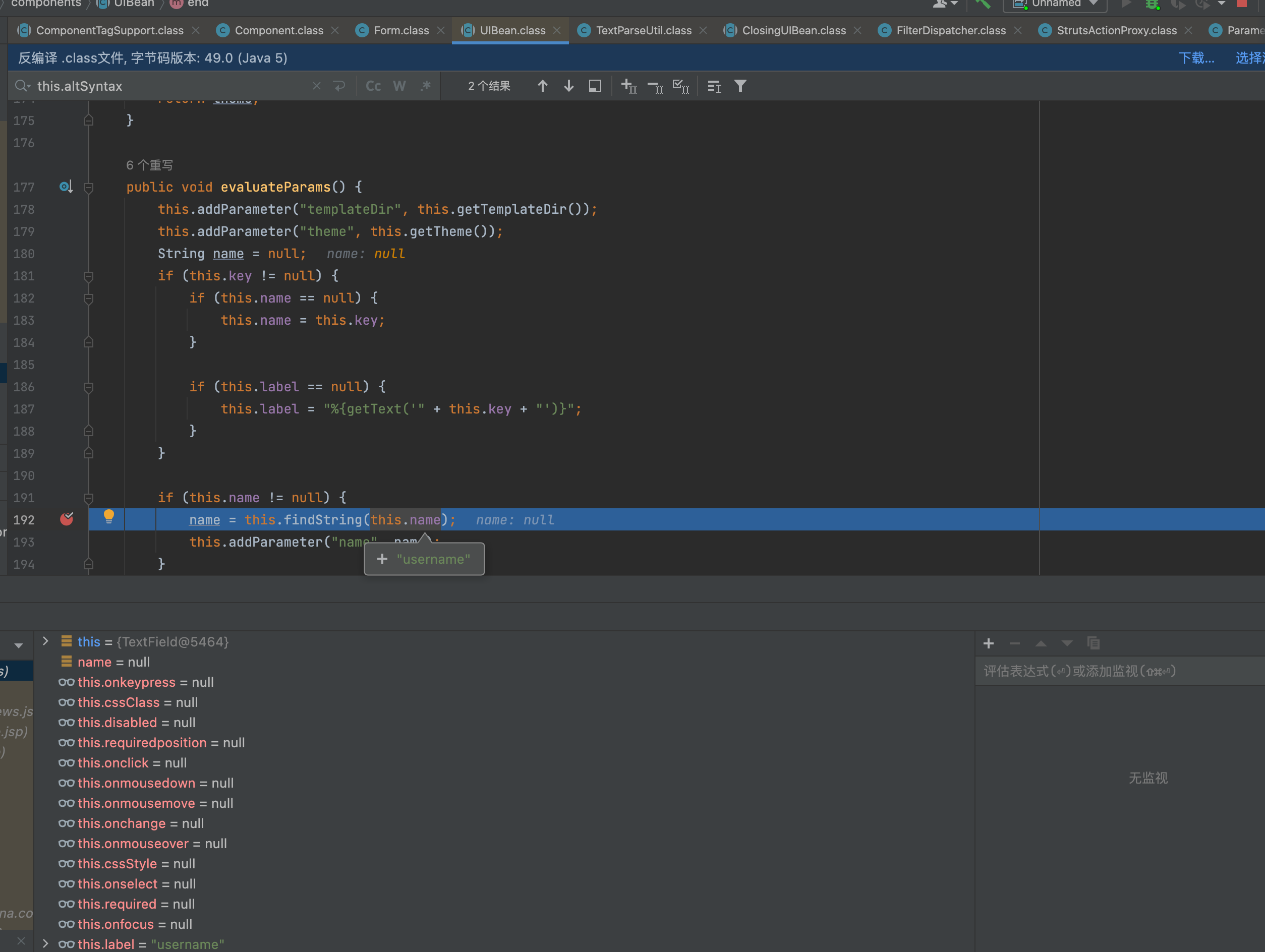Open the find filter funnel icon
The height and width of the screenshot is (952, 1265).
[740, 86]
